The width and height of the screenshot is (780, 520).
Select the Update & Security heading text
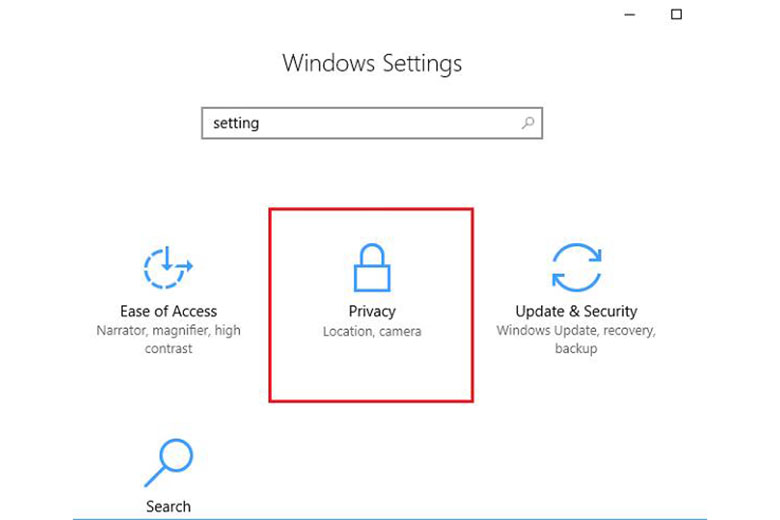point(576,311)
